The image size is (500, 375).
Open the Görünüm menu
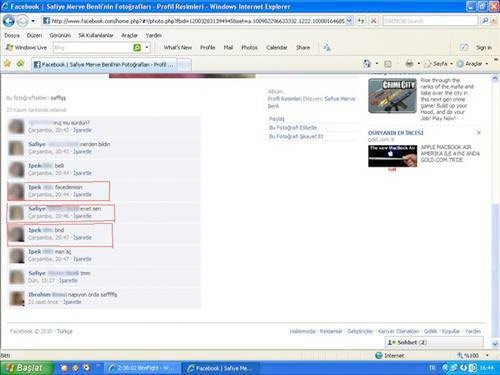point(60,35)
